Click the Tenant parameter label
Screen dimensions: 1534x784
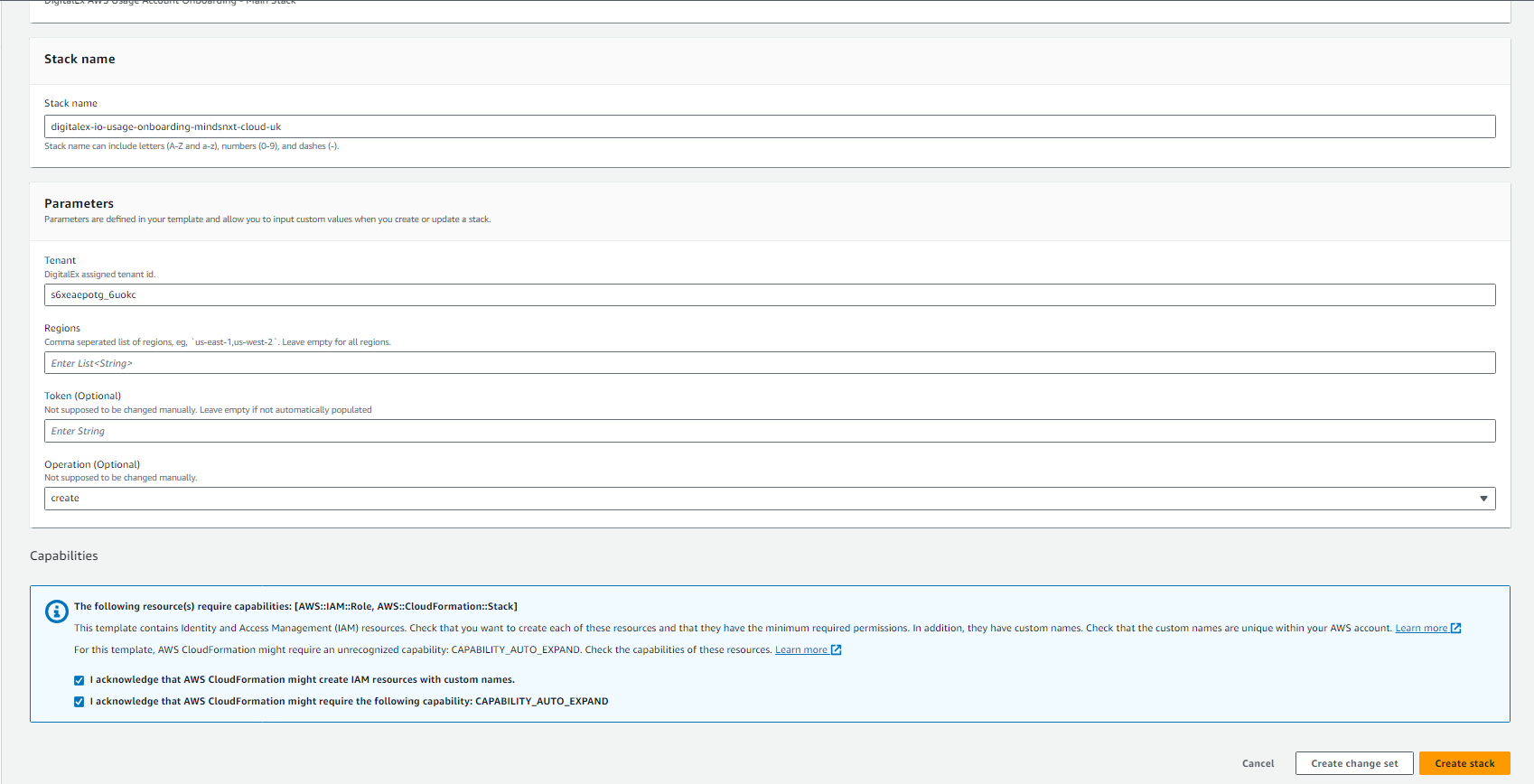point(61,261)
